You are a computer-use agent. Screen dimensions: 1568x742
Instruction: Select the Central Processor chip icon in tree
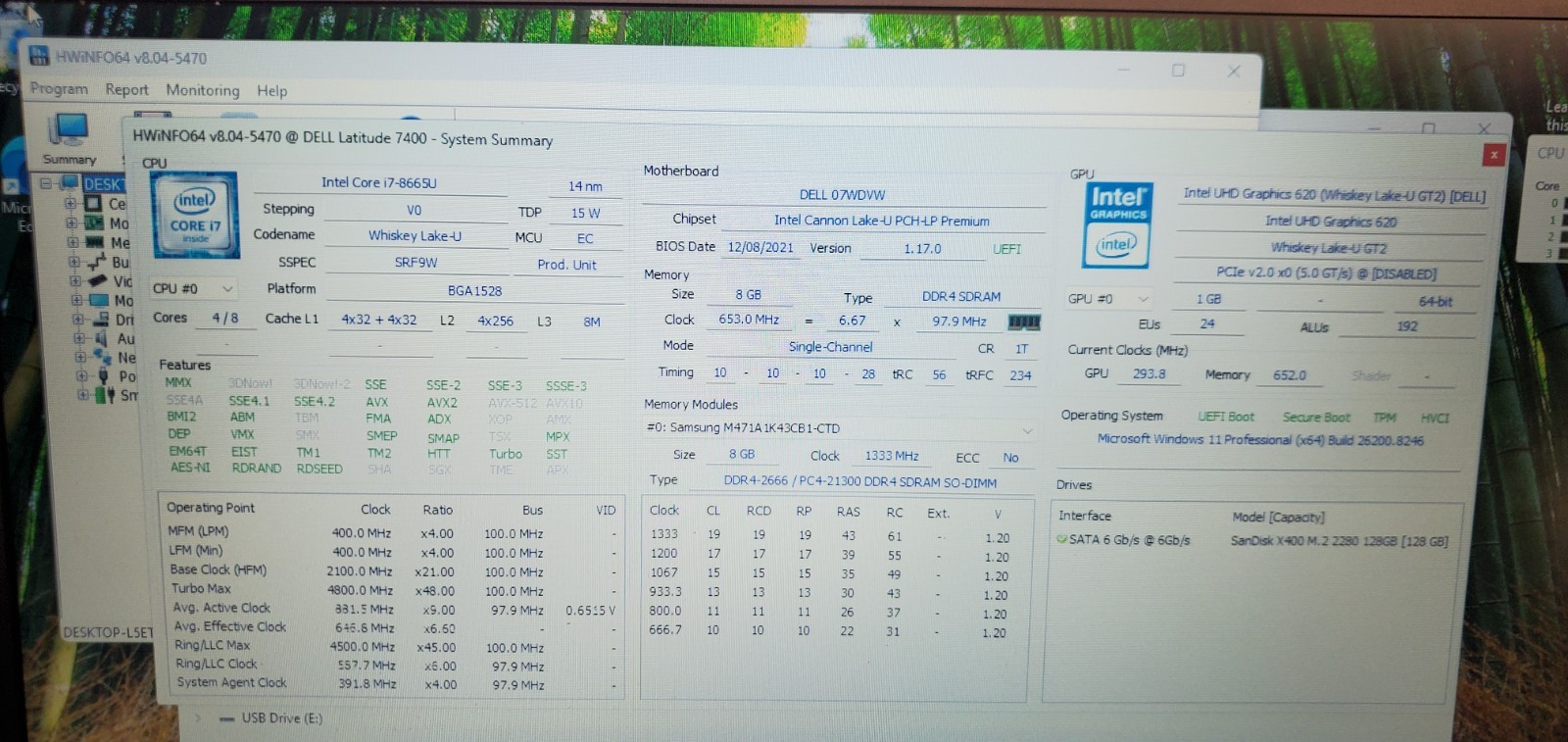point(94,204)
